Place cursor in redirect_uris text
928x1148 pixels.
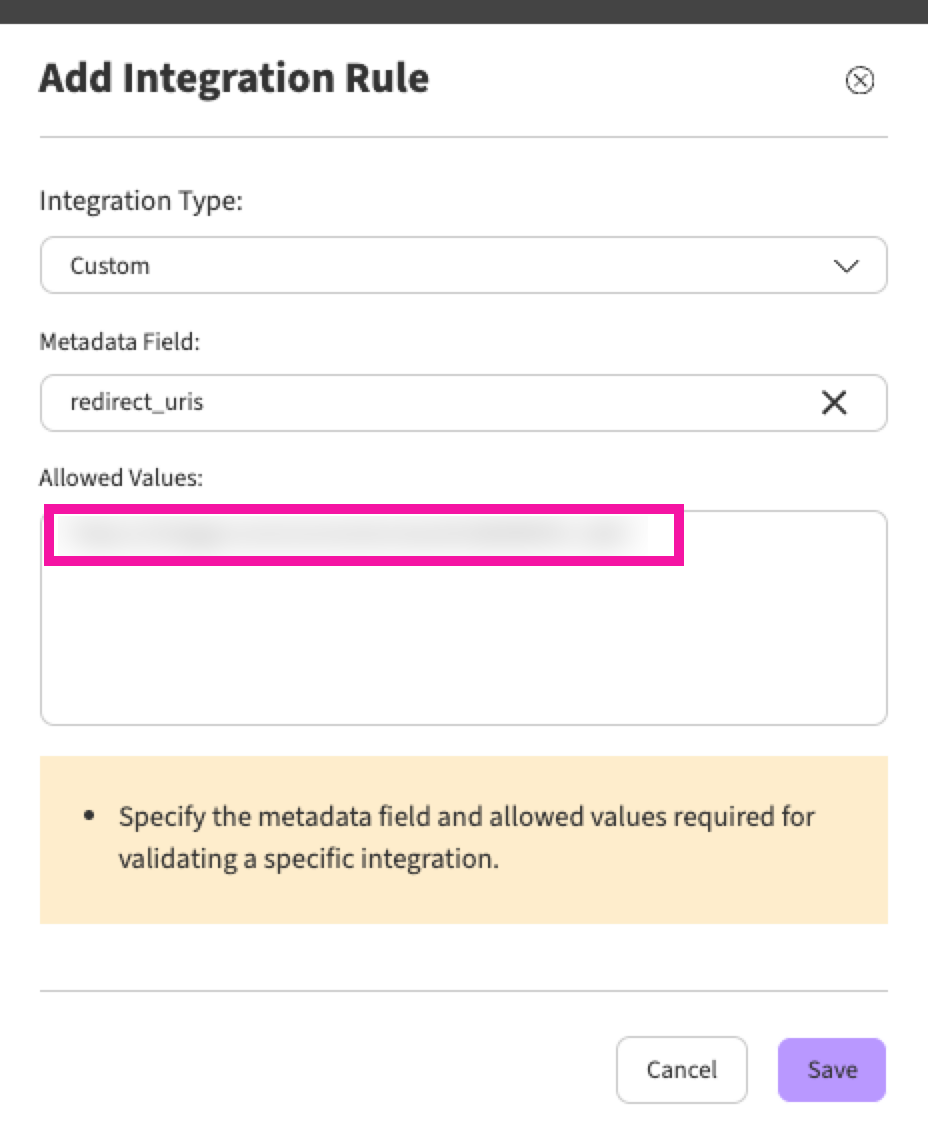point(136,402)
